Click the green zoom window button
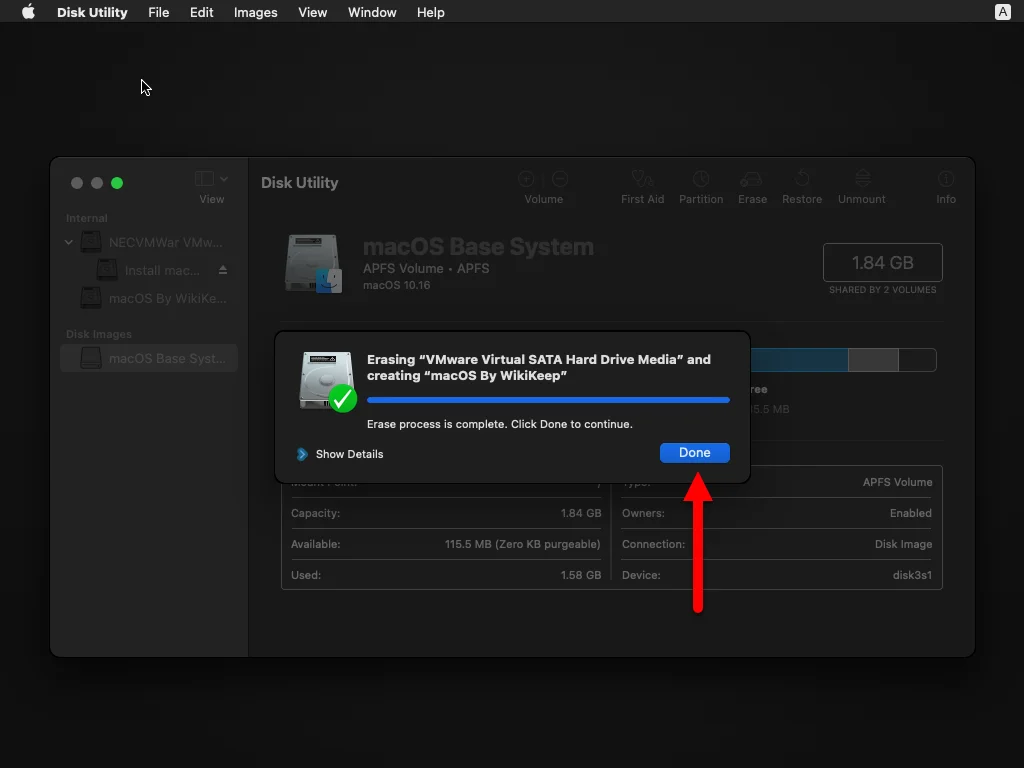Image resolution: width=1024 pixels, height=768 pixels. point(117,183)
